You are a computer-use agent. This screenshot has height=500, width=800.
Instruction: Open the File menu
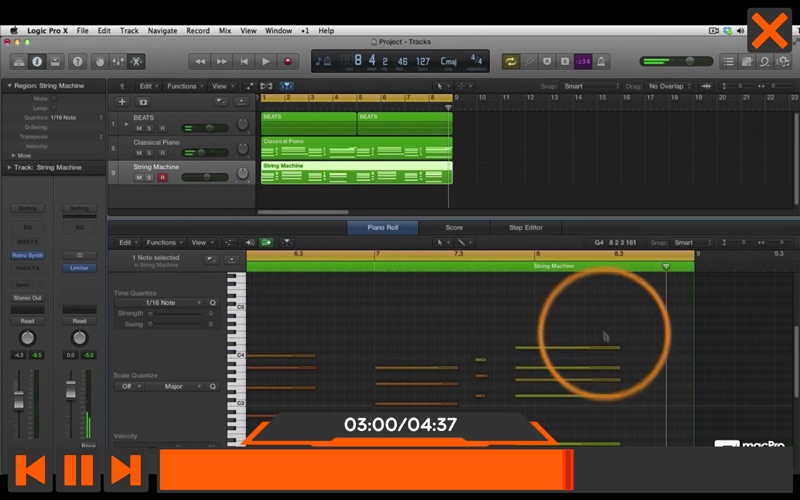point(83,31)
